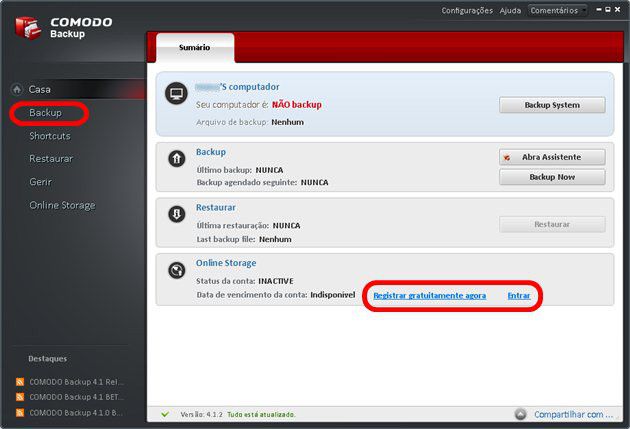Minimize the COMODO Backup window

point(599,9)
